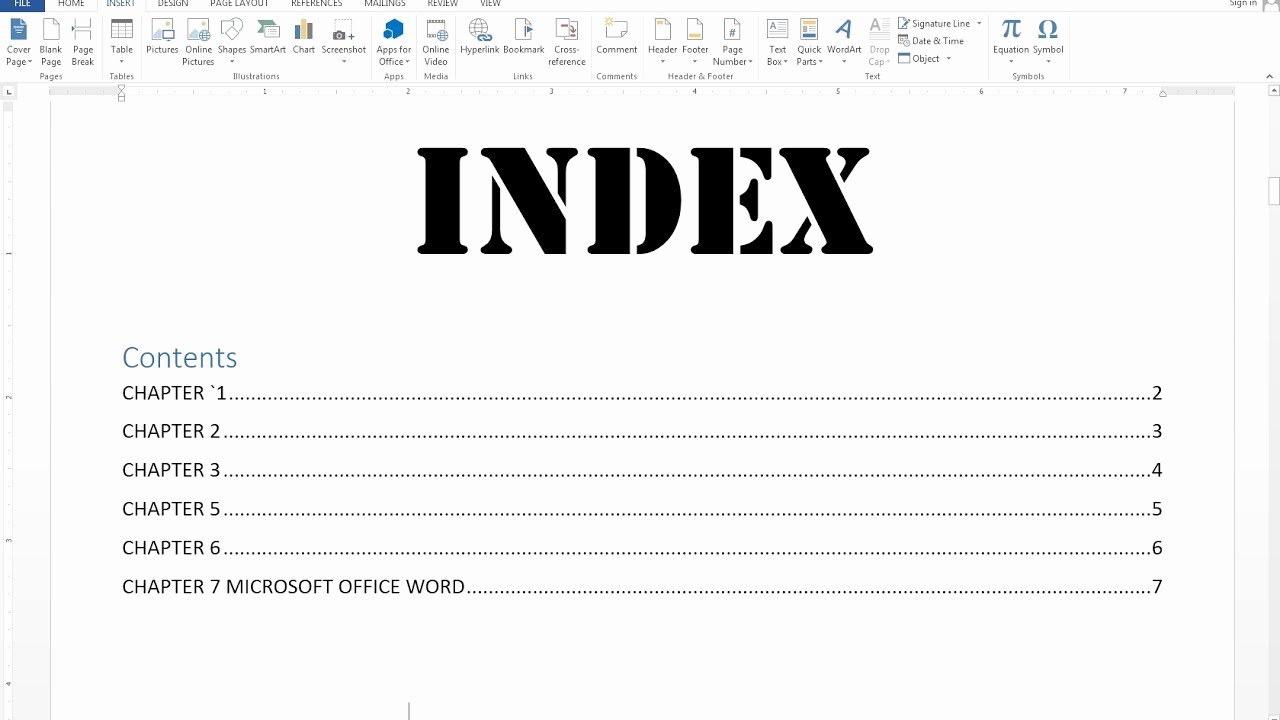This screenshot has width=1280, height=720.
Task: Insert a SmartArt graphic
Action: (x=268, y=38)
